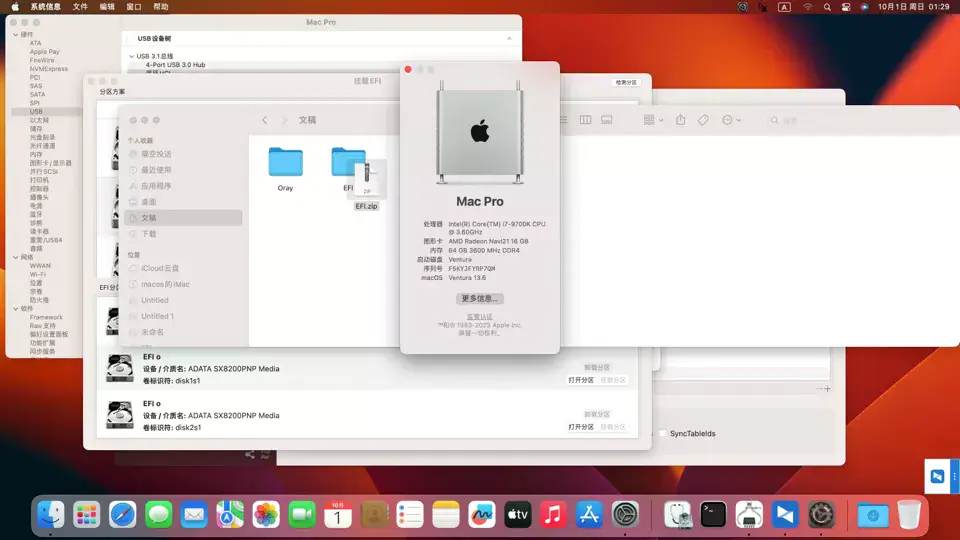960x540 pixels.
Task: Open Music app in the Dock
Action: 553,515
